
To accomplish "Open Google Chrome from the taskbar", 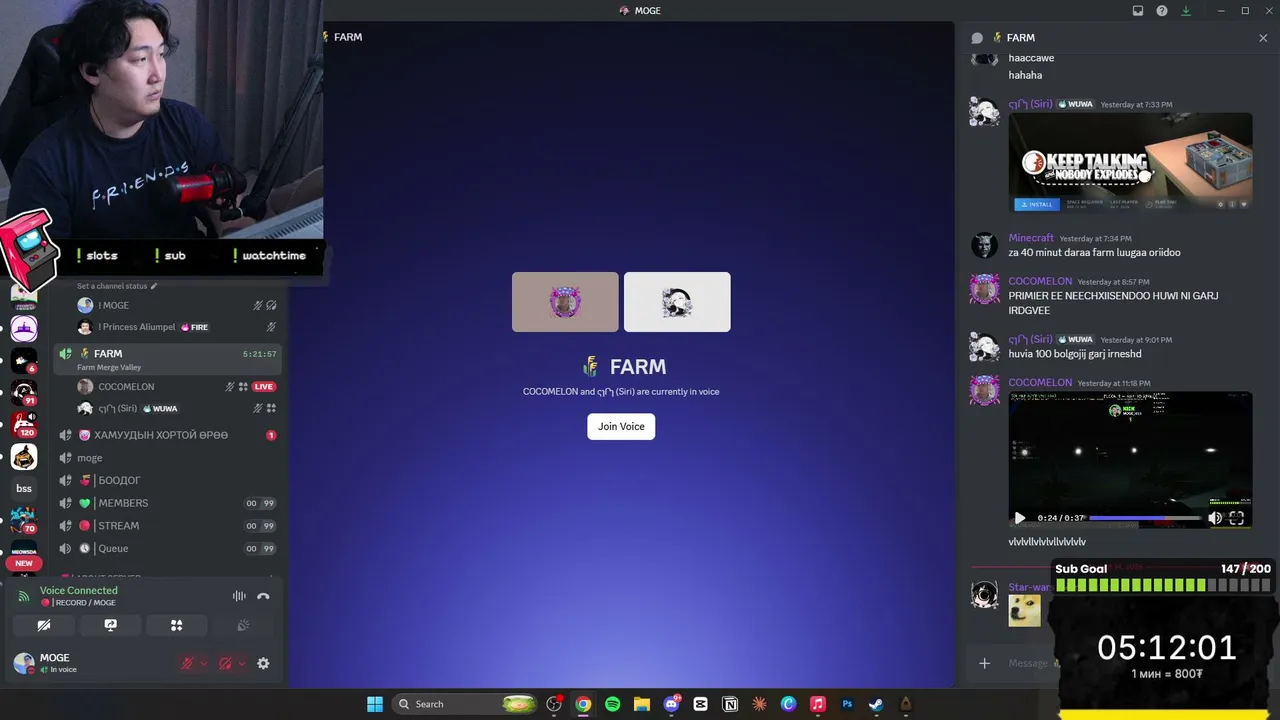I will [583, 704].
